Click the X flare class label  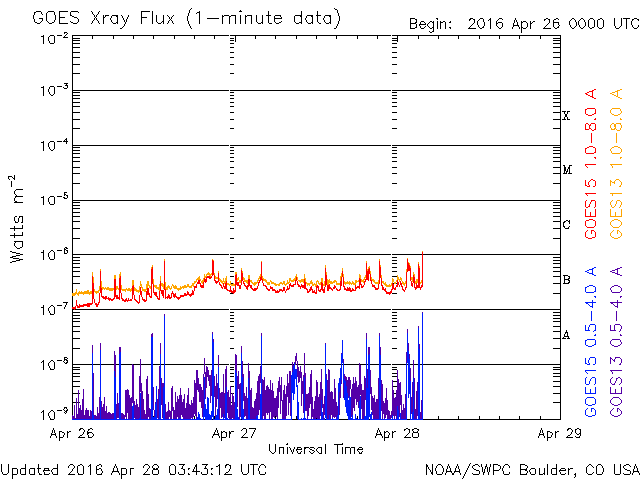point(566,116)
